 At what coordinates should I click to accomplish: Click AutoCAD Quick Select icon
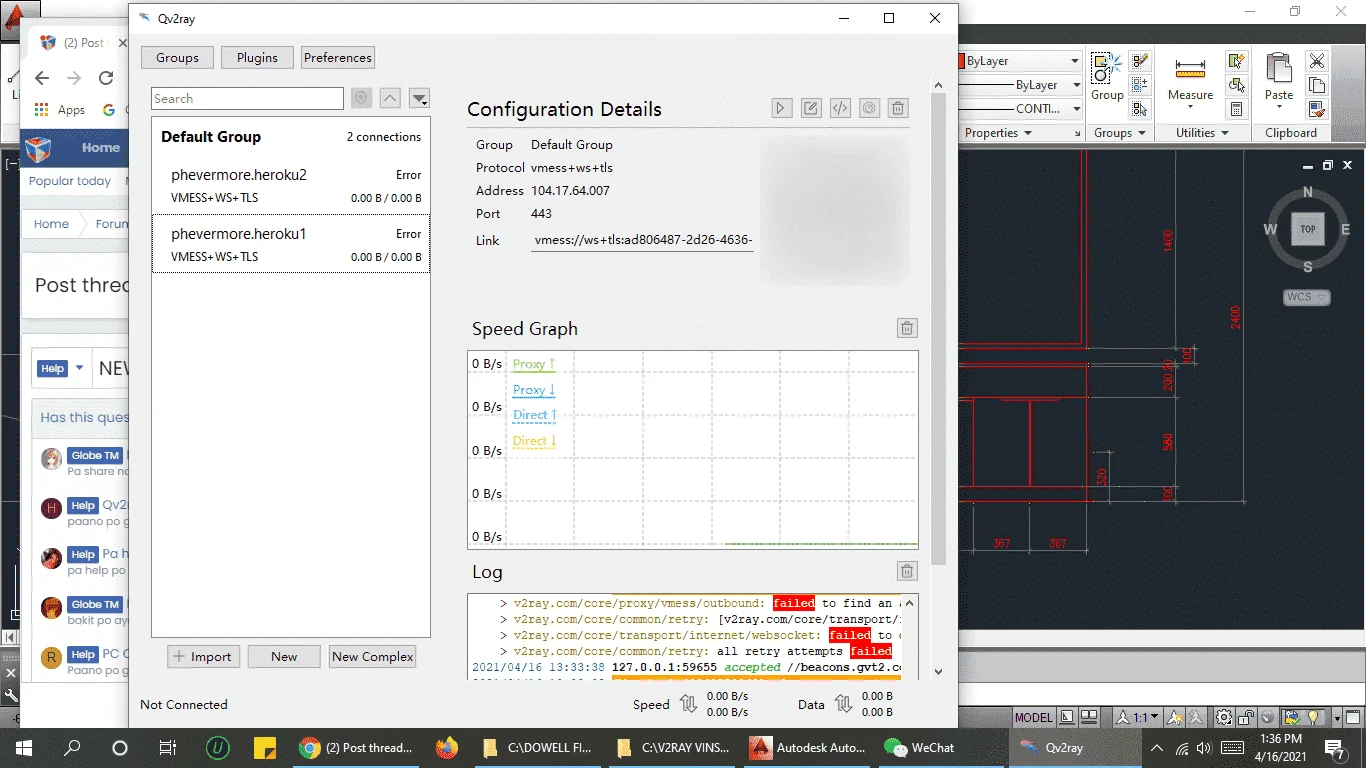pos(1237,62)
